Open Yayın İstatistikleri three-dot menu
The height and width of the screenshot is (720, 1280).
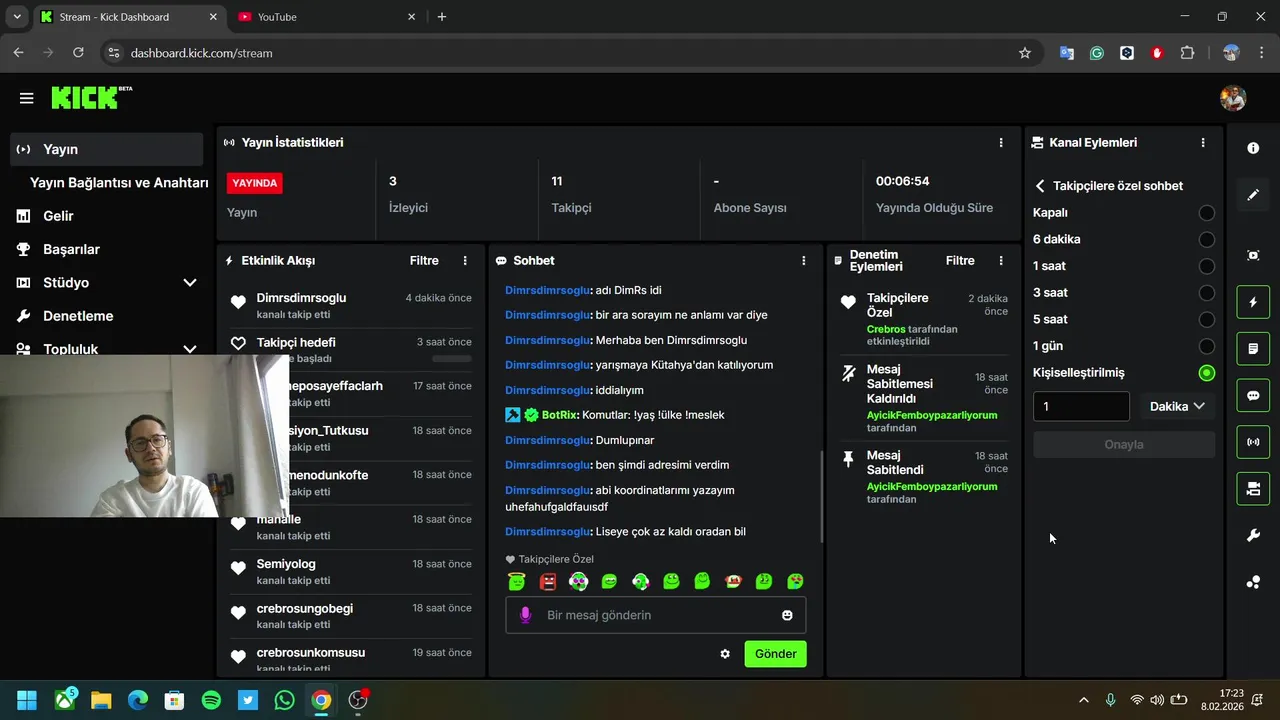(x=1001, y=143)
